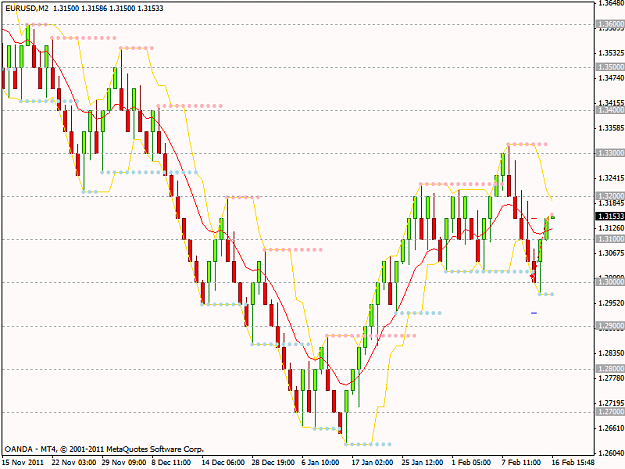Select the 25 Jan 12:00 time label

(x=422, y=463)
